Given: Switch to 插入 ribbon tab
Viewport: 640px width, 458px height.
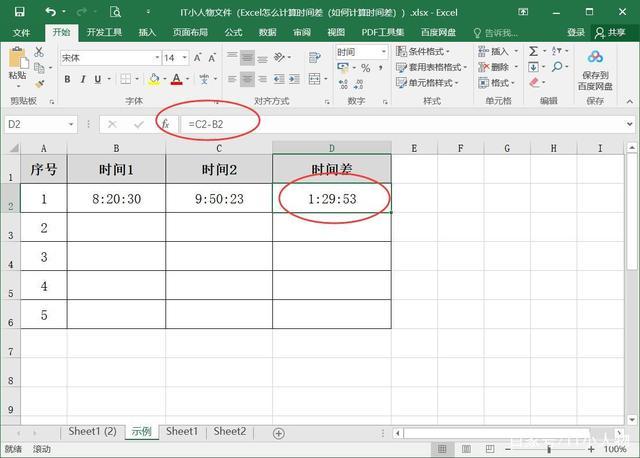Looking at the screenshot, I should pos(147,32).
